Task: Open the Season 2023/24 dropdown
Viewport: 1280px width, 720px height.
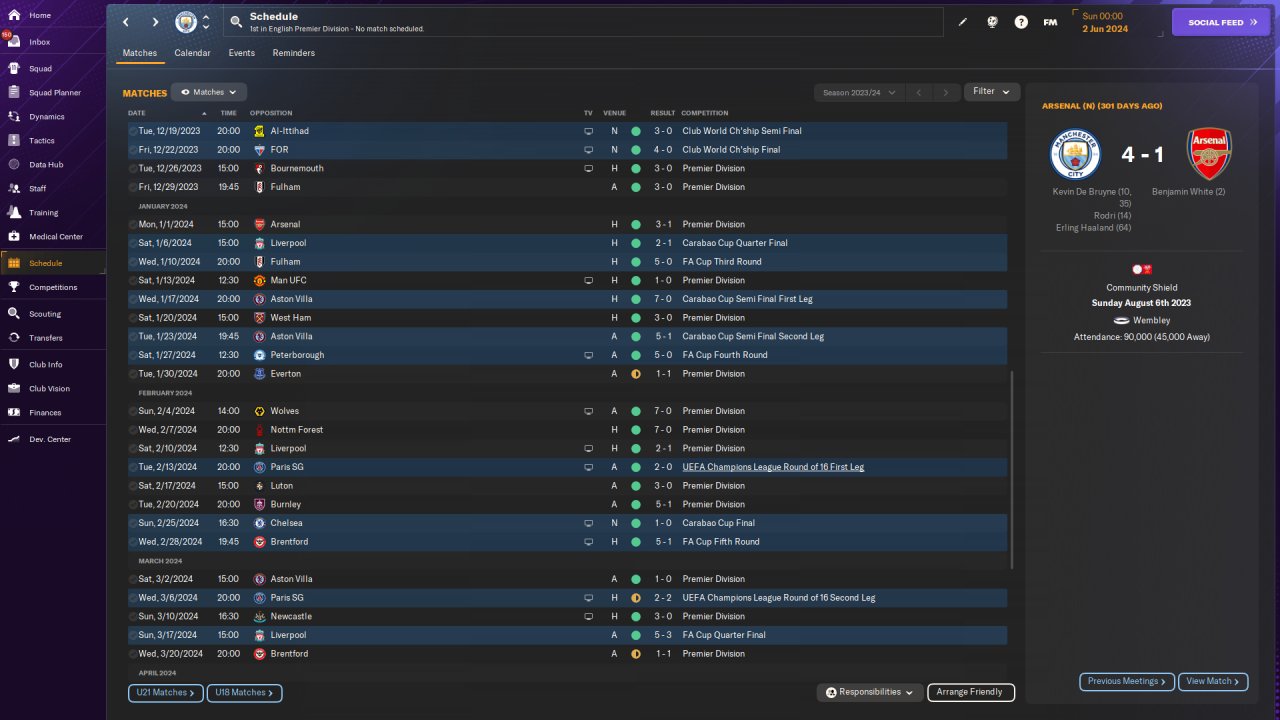Action: 858,92
